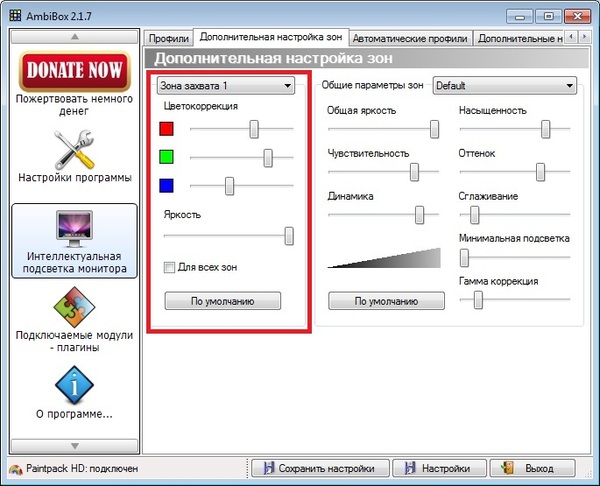
Task: Click the blue color correction swatch
Action: 166,186
